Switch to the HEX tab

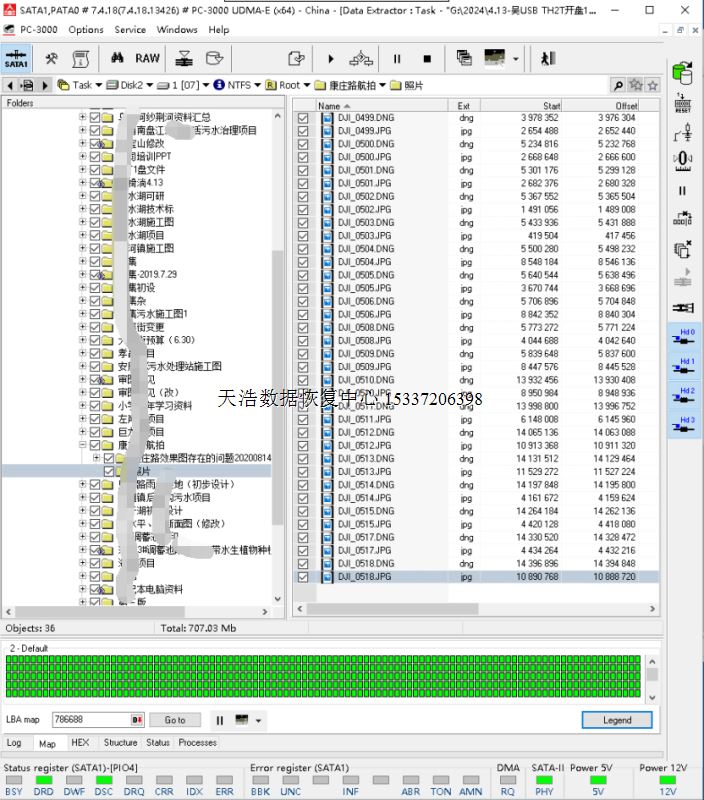tap(80, 743)
